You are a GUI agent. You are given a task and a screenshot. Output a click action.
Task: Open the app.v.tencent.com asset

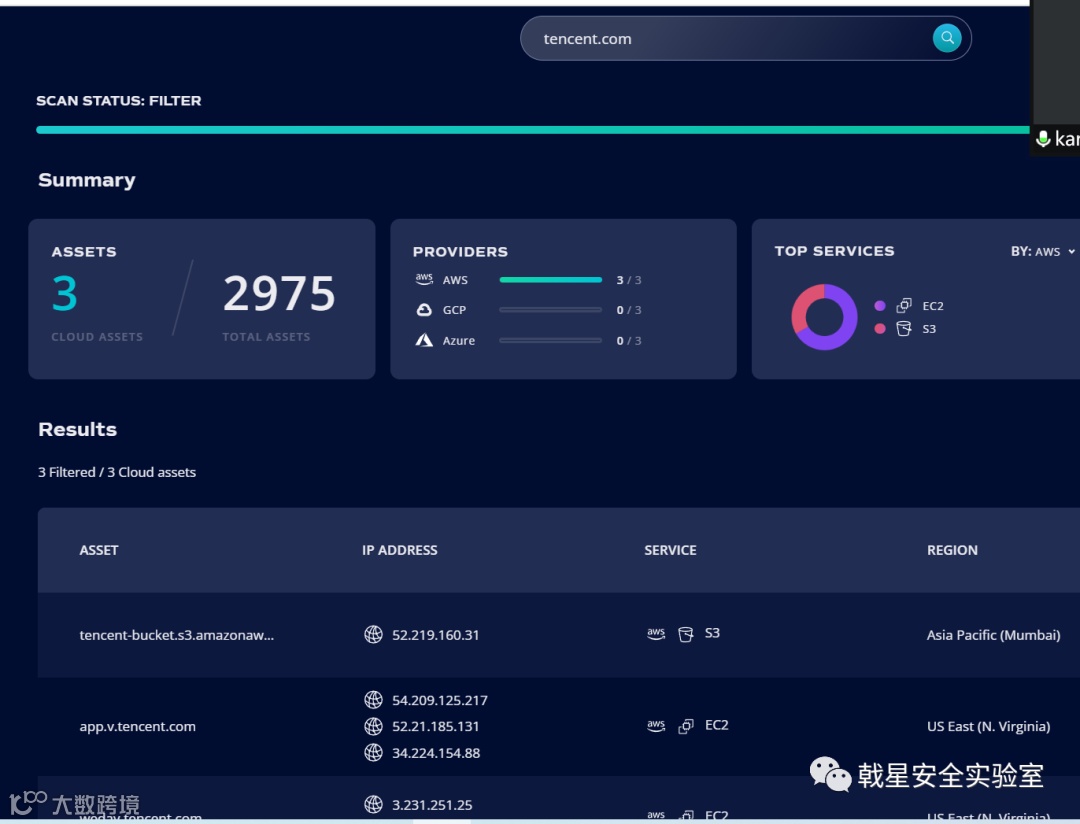click(137, 726)
